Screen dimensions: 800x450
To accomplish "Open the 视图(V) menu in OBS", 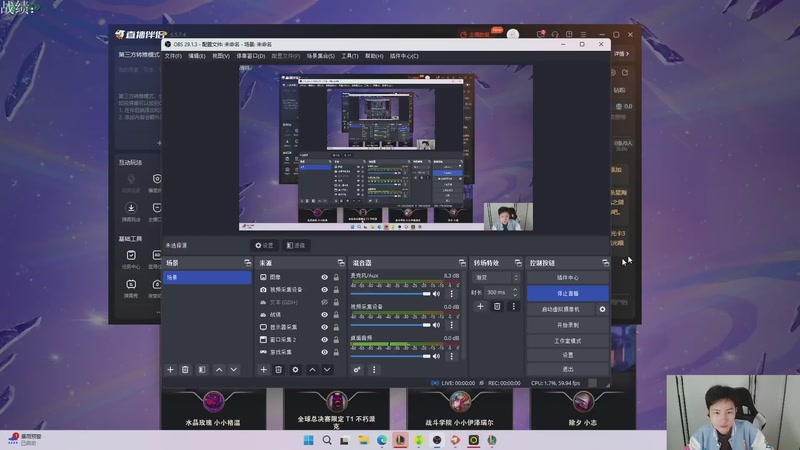I will pyautogui.click(x=220, y=56).
